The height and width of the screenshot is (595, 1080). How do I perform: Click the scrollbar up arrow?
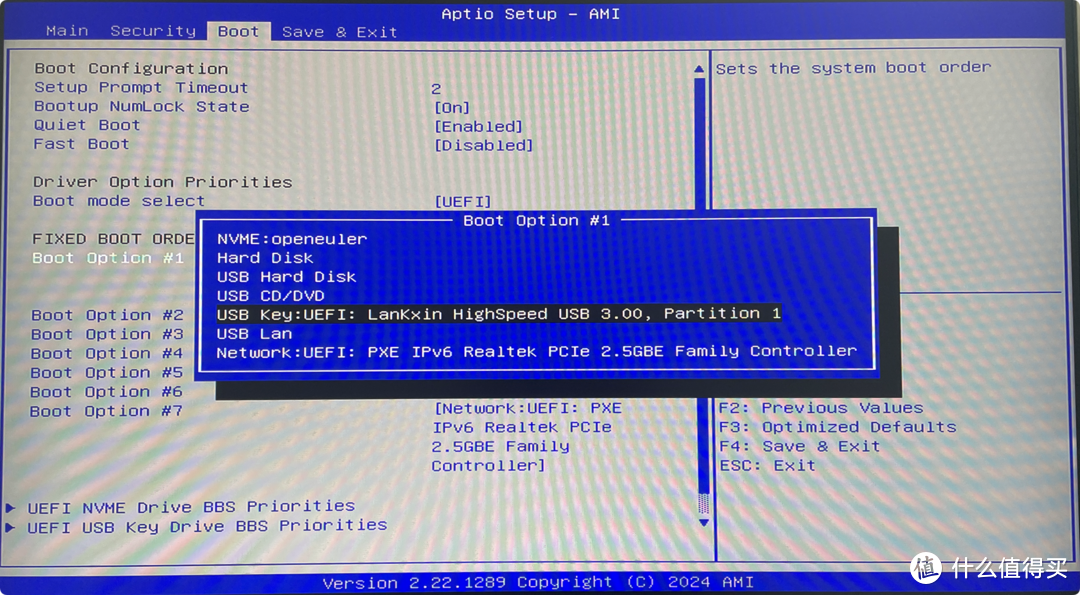[700, 70]
